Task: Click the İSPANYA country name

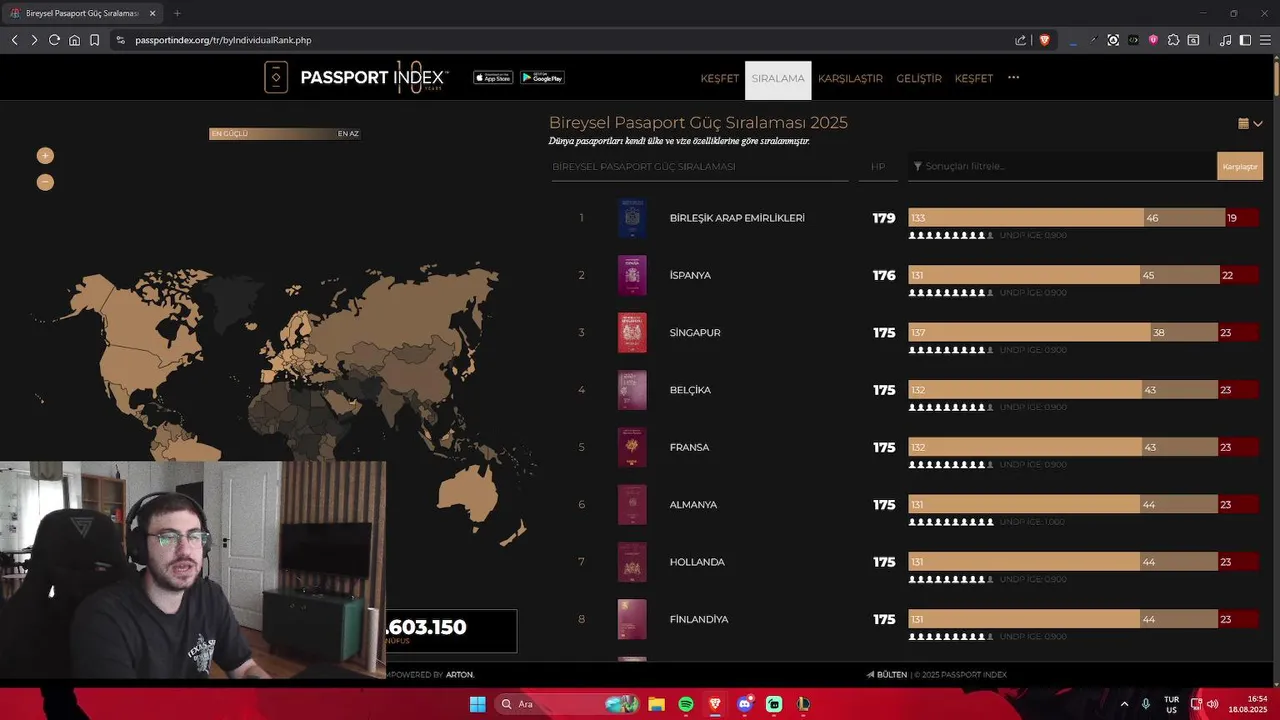Action: coord(690,275)
